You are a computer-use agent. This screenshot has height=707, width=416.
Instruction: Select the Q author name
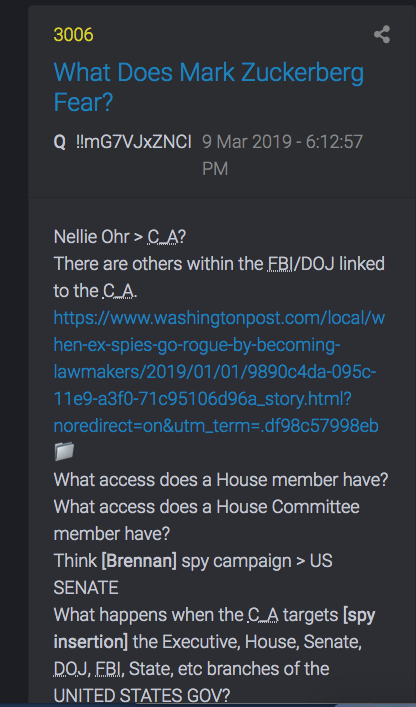point(59,142)
